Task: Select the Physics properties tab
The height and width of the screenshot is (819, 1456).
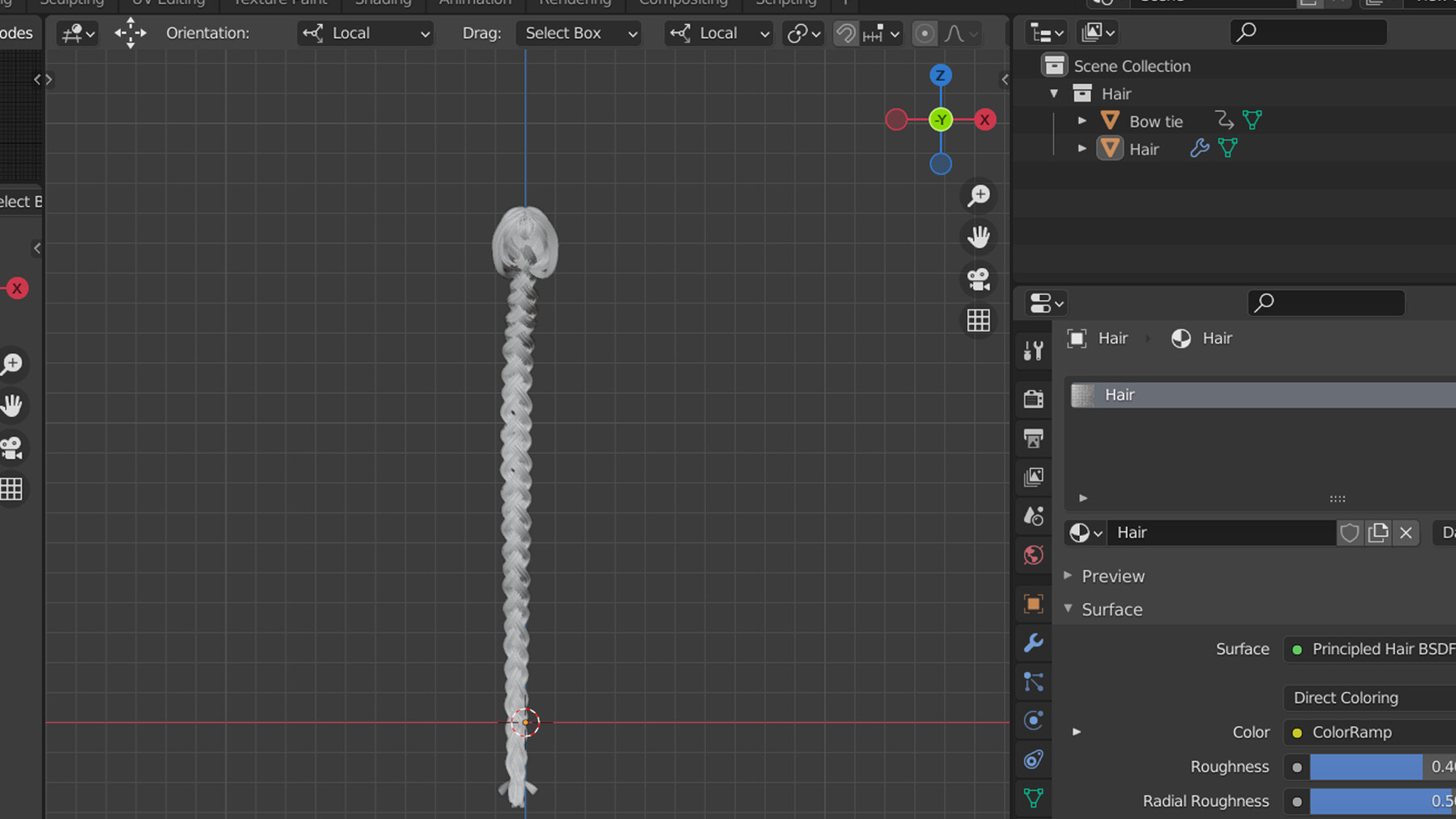Action: [x=1033, y=720]
